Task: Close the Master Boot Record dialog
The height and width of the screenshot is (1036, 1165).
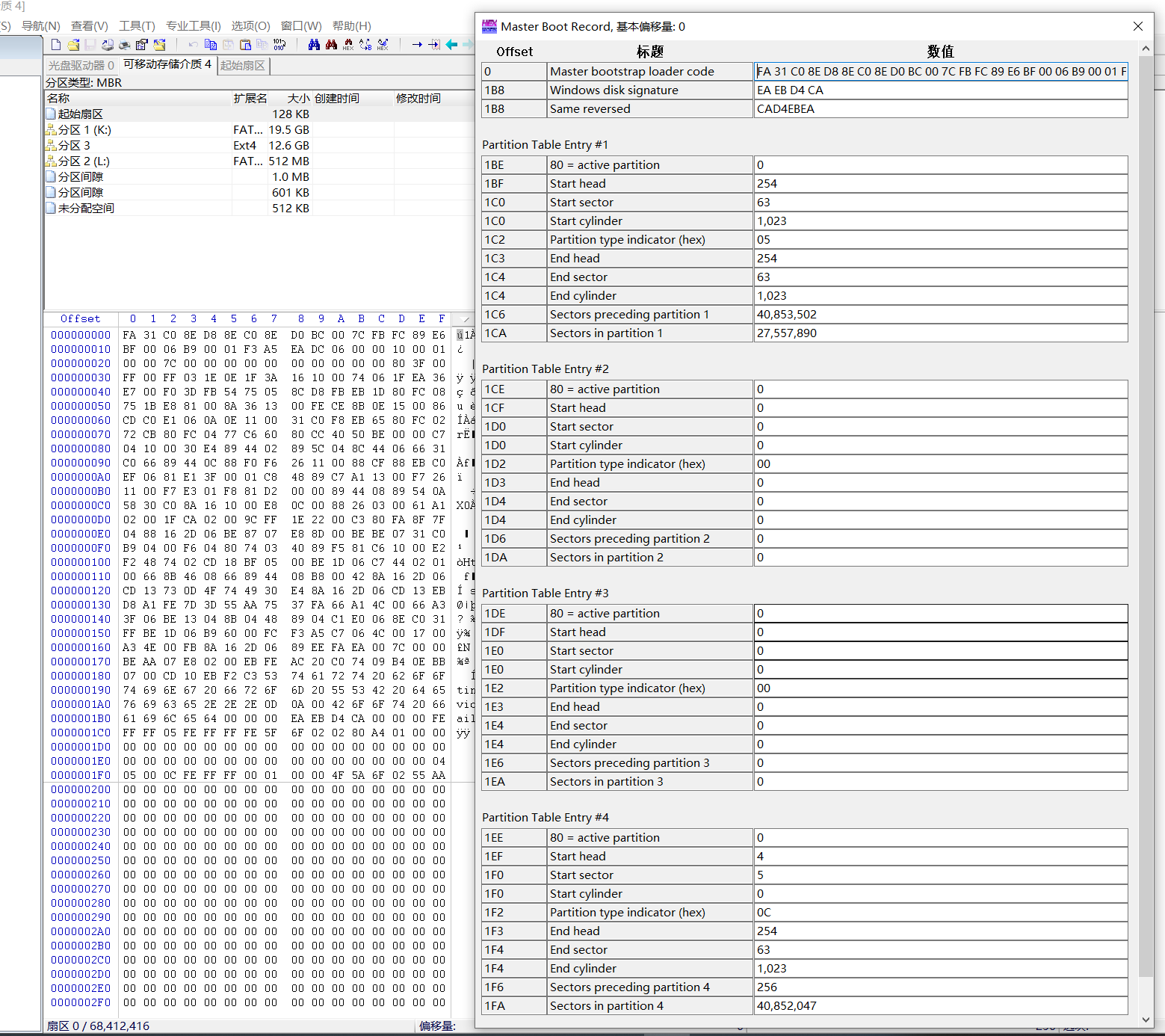Action: (1138, 26)
